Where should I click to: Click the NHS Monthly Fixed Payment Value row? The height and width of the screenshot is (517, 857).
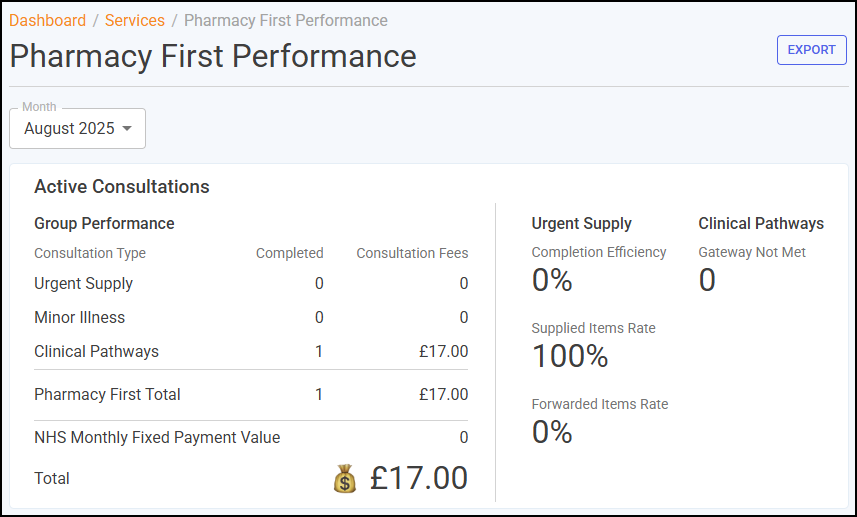(251, 438)
